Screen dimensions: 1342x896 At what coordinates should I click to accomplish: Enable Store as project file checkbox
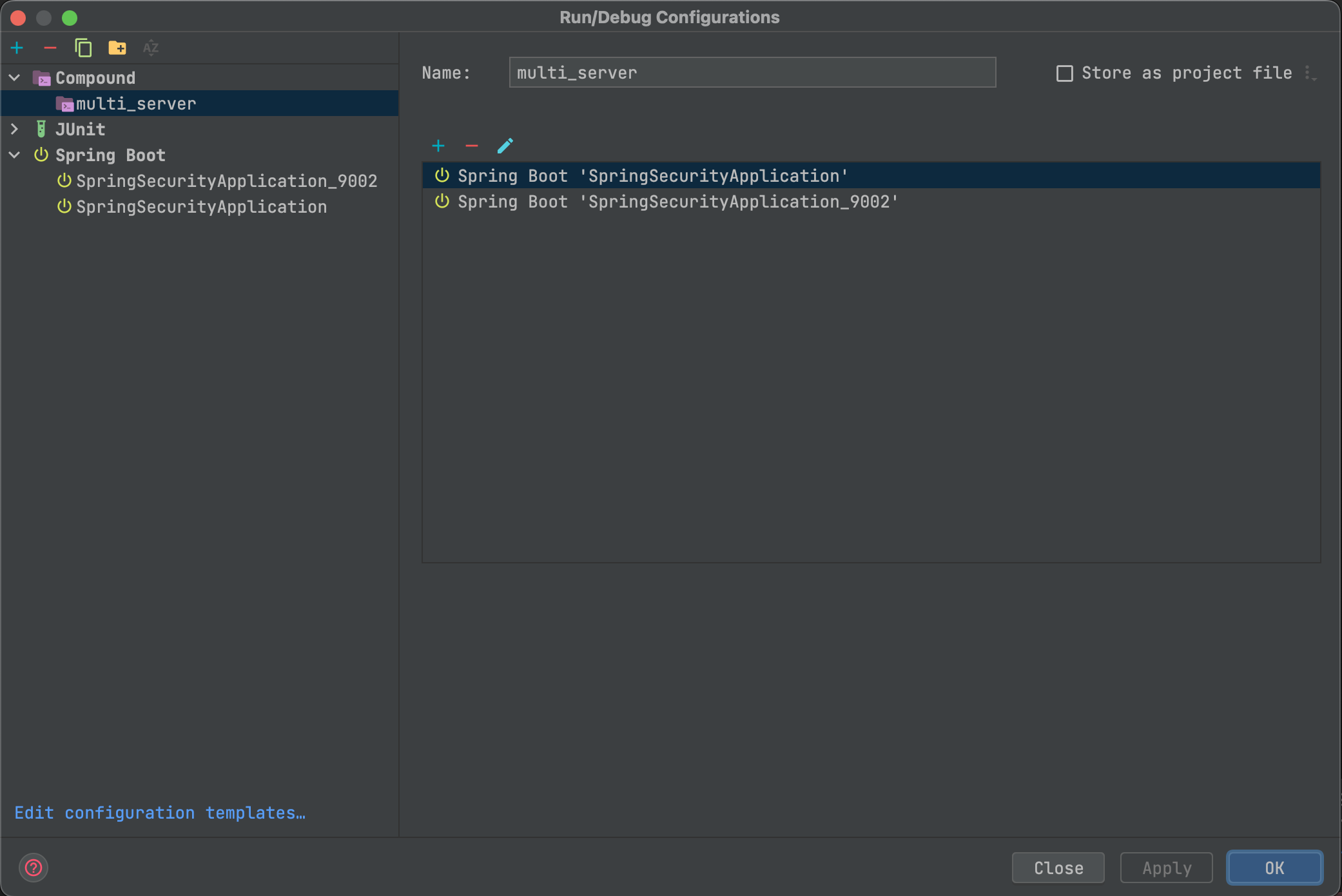1065,73
